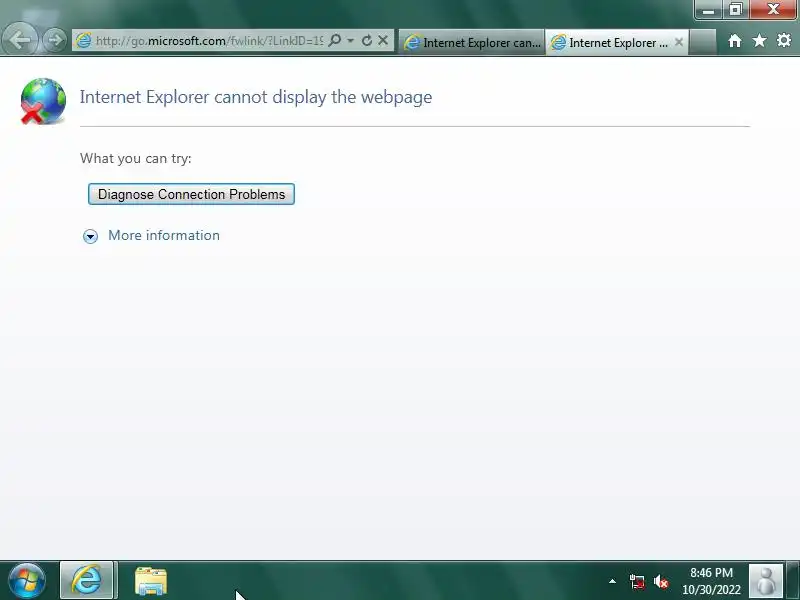Click Diagnose Connection Problems button
The height and width of the screenshot is (600, 800).
coord(191,194)
